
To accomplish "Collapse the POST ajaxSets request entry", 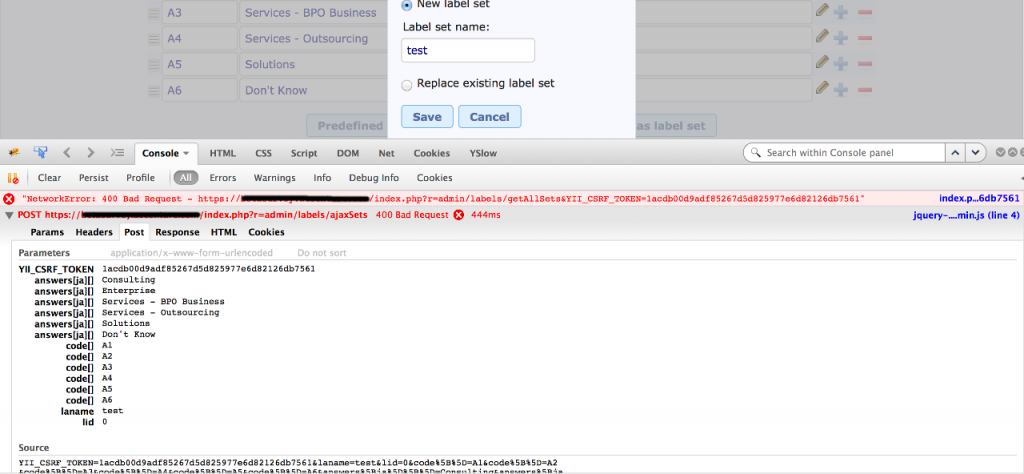I will pos(10,215).
